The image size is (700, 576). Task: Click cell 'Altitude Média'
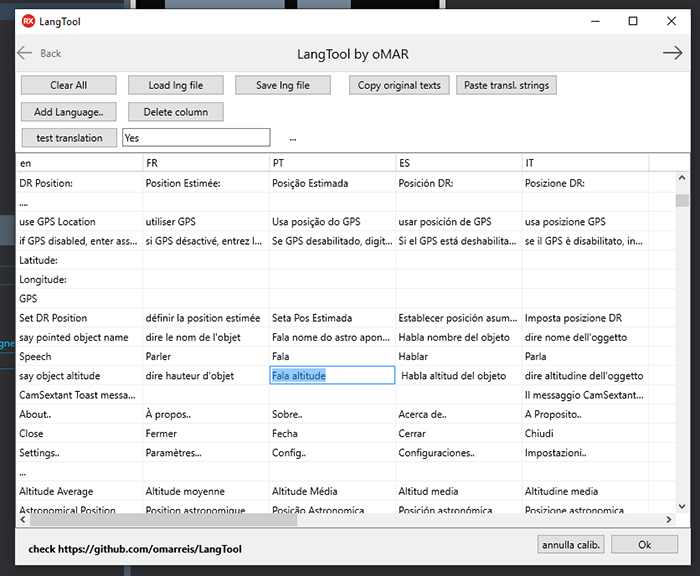pos(332,491)
